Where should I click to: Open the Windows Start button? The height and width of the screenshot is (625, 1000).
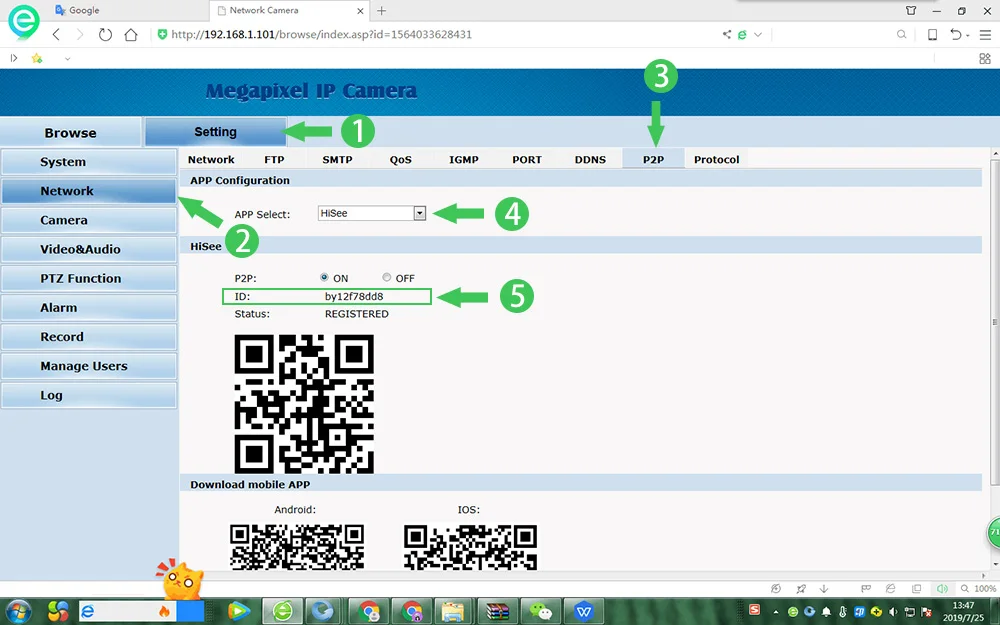tap(18, 612)
